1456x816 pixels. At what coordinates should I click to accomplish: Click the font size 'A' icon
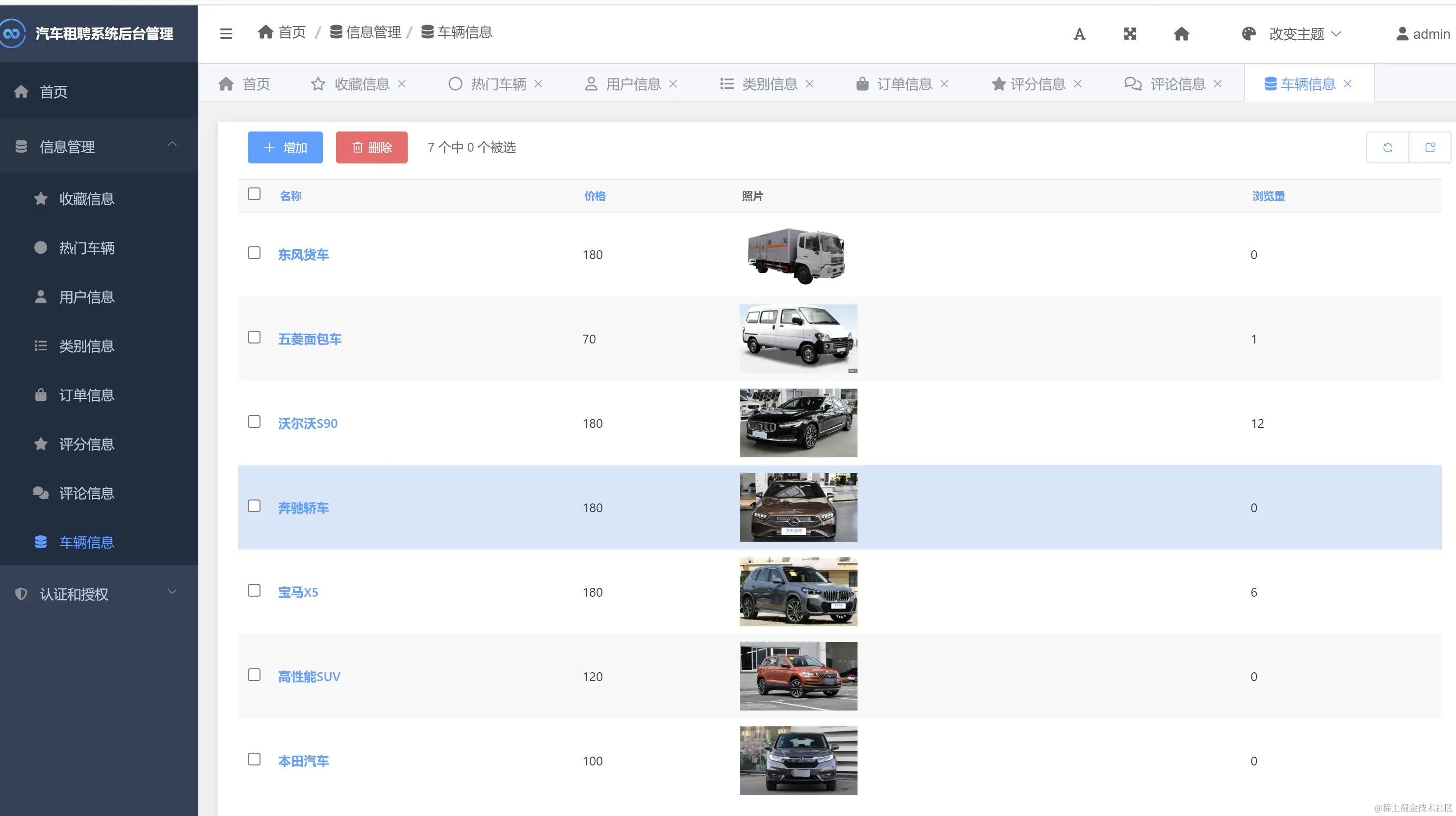click(1079, 34)
